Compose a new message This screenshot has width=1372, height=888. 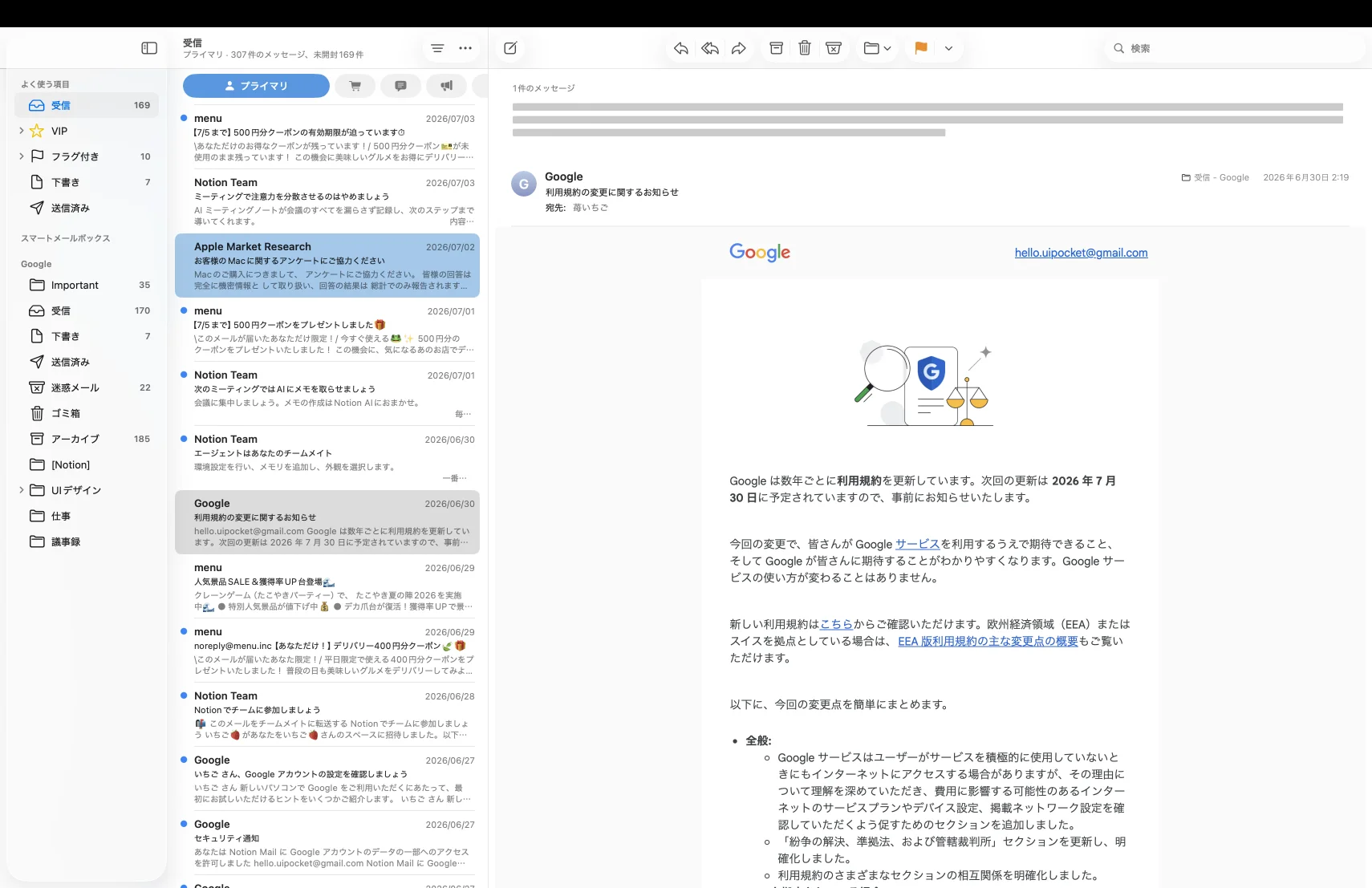point(510,48)
